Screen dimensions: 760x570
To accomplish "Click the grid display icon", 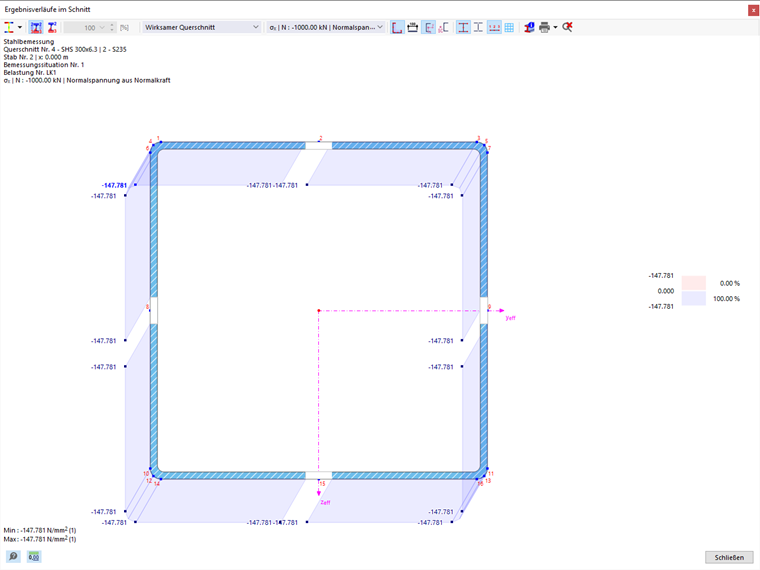I will point(509,28).
